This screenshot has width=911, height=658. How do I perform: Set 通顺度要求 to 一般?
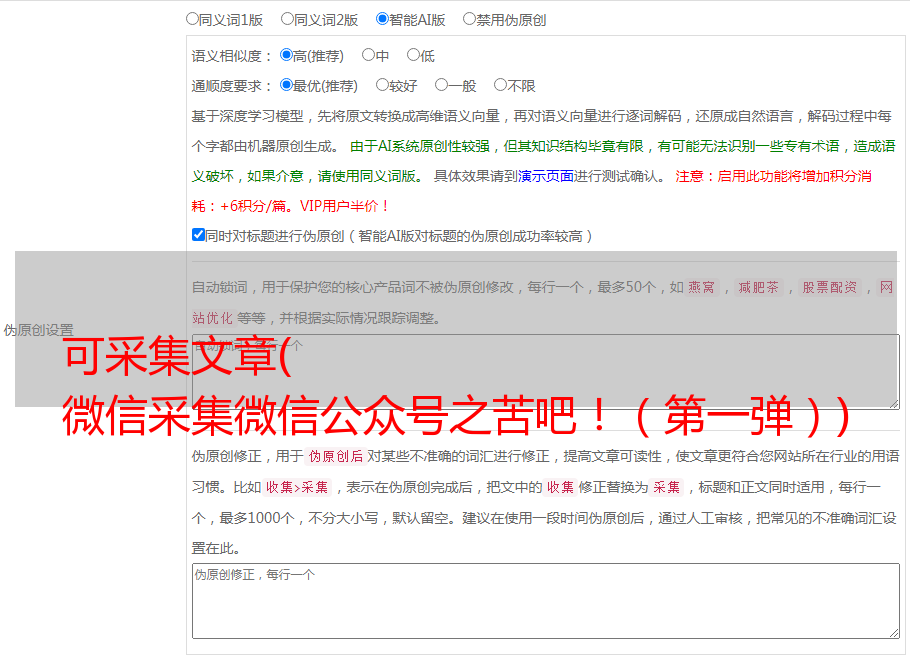point(441,85)
